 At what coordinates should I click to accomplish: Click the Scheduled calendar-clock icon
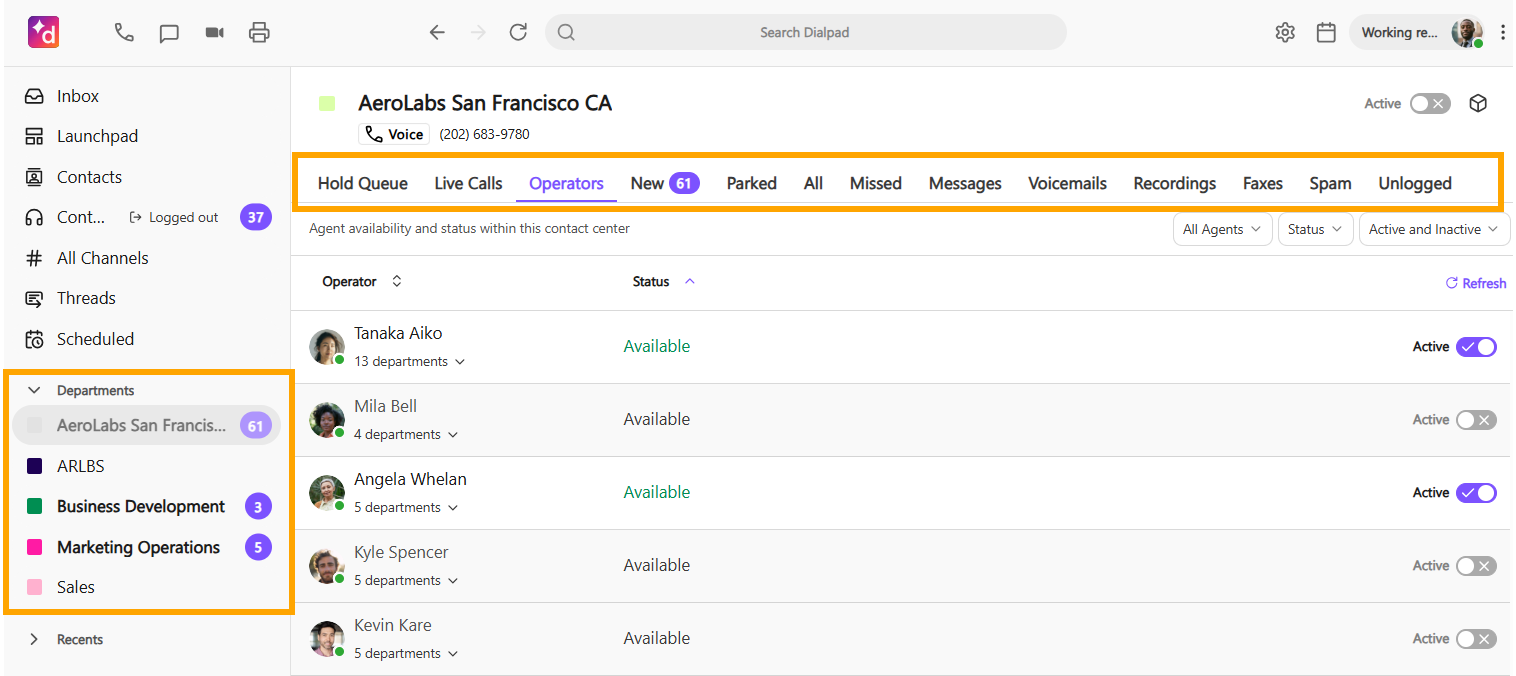pos(34,339)
